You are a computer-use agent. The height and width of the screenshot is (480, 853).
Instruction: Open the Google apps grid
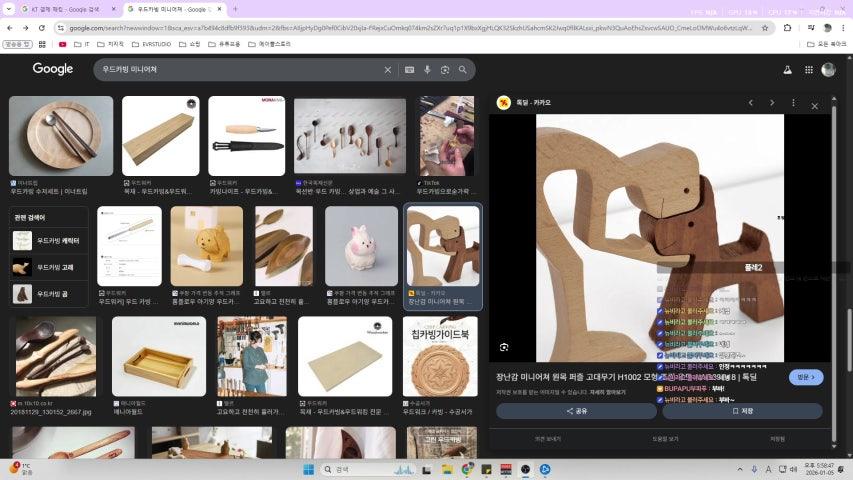pyautogui.click(x=807, y=70)
